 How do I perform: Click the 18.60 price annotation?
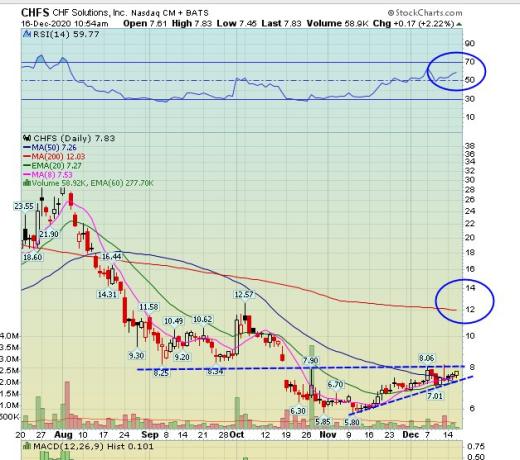(x=33, y=257)
